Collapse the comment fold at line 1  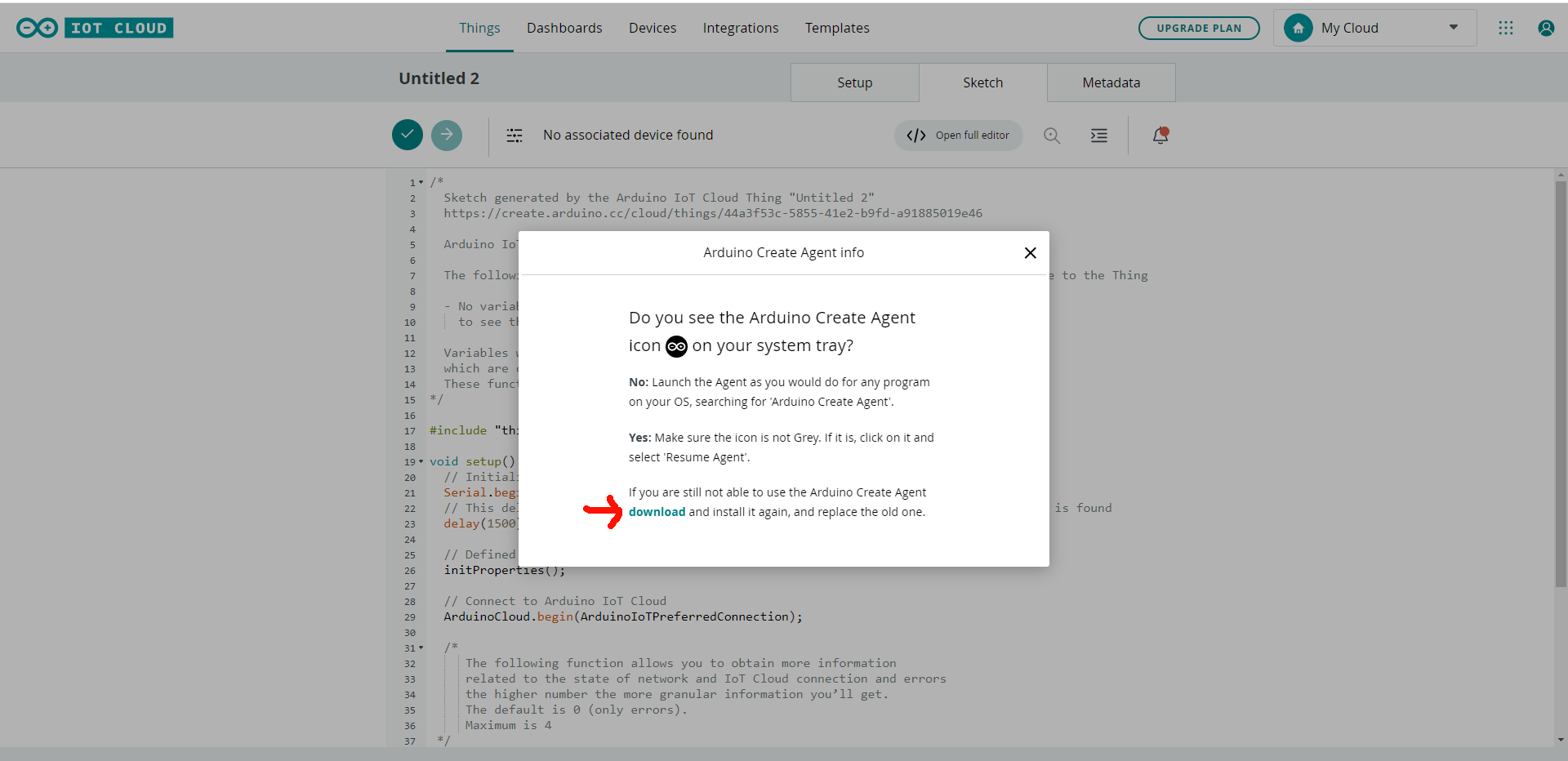click(x=421, y=182)
